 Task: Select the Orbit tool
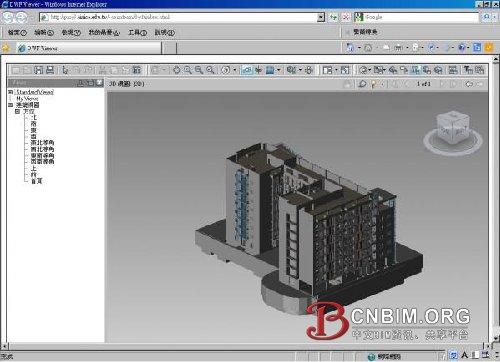pos(226,70)
